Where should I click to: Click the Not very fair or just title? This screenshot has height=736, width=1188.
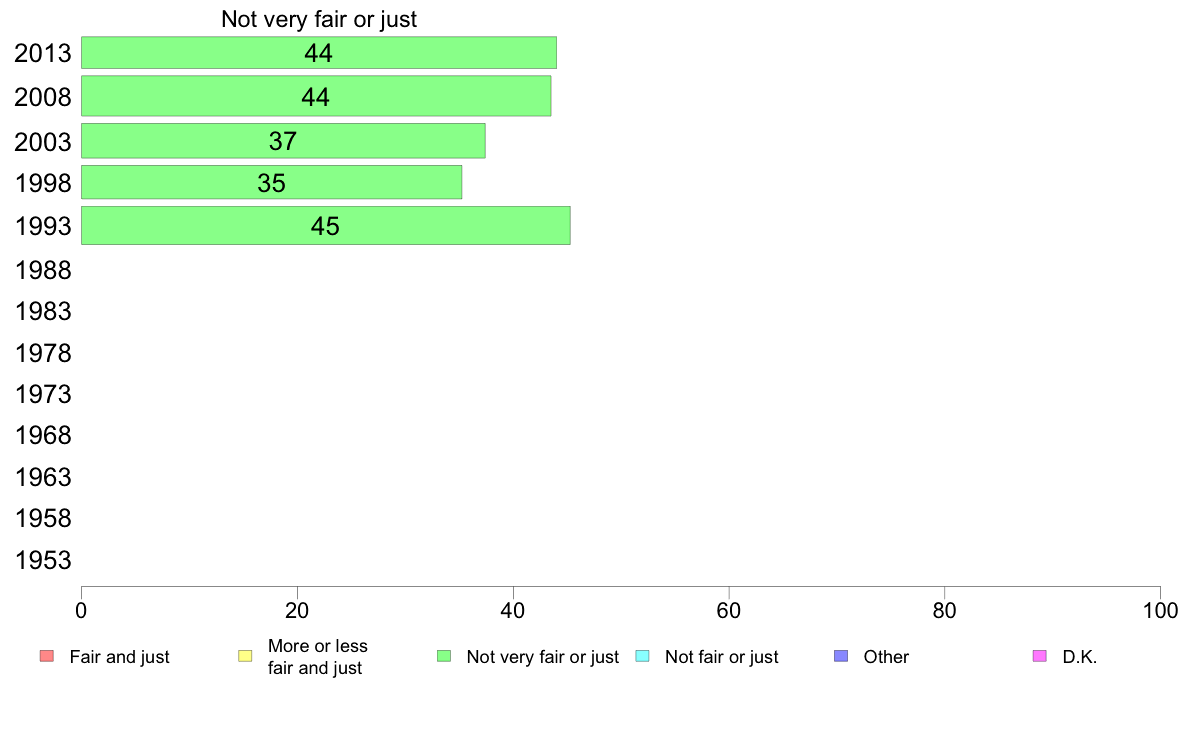319,19
